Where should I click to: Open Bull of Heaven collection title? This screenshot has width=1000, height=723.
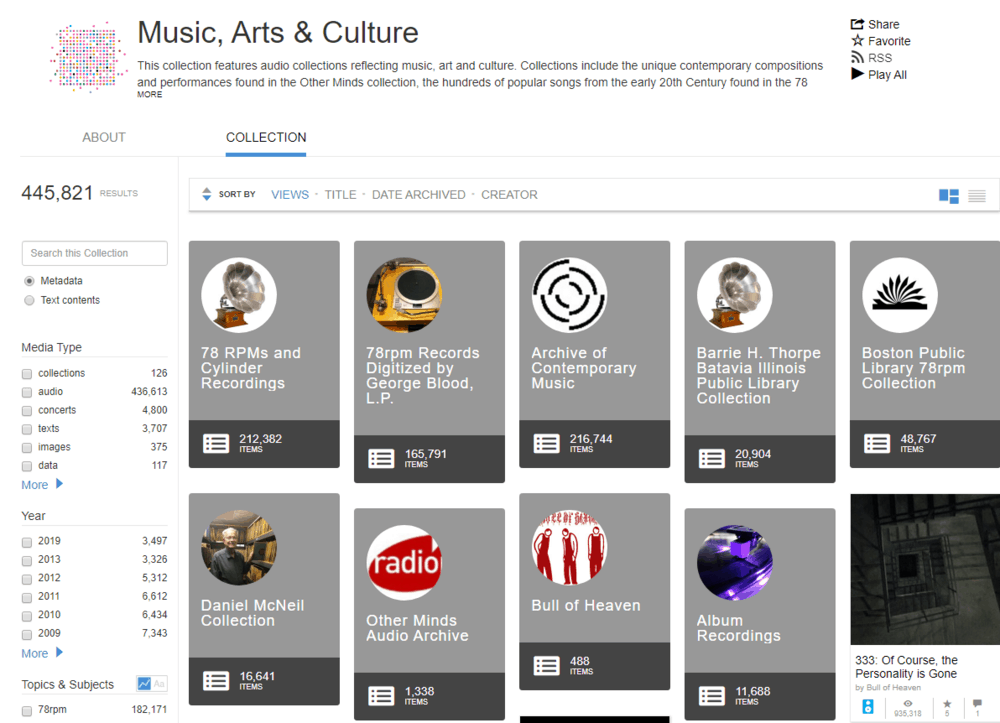(585, 605)
